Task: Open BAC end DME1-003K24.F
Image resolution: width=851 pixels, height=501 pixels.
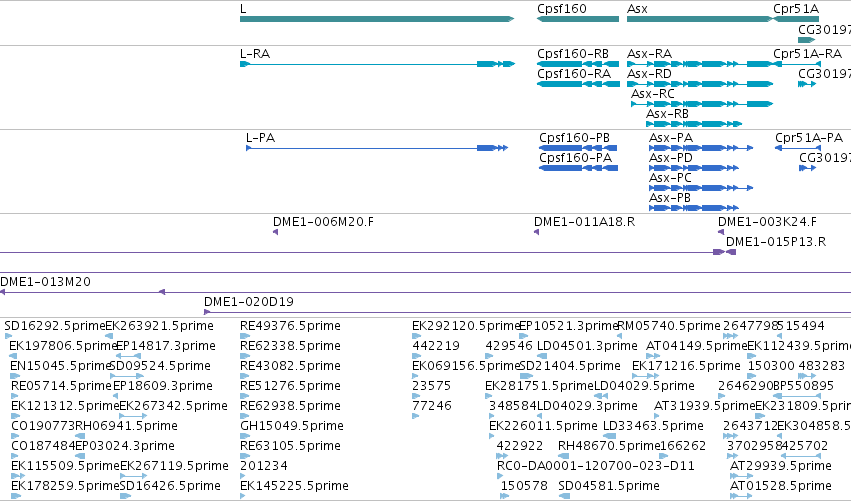Action: tap(767, 222)
